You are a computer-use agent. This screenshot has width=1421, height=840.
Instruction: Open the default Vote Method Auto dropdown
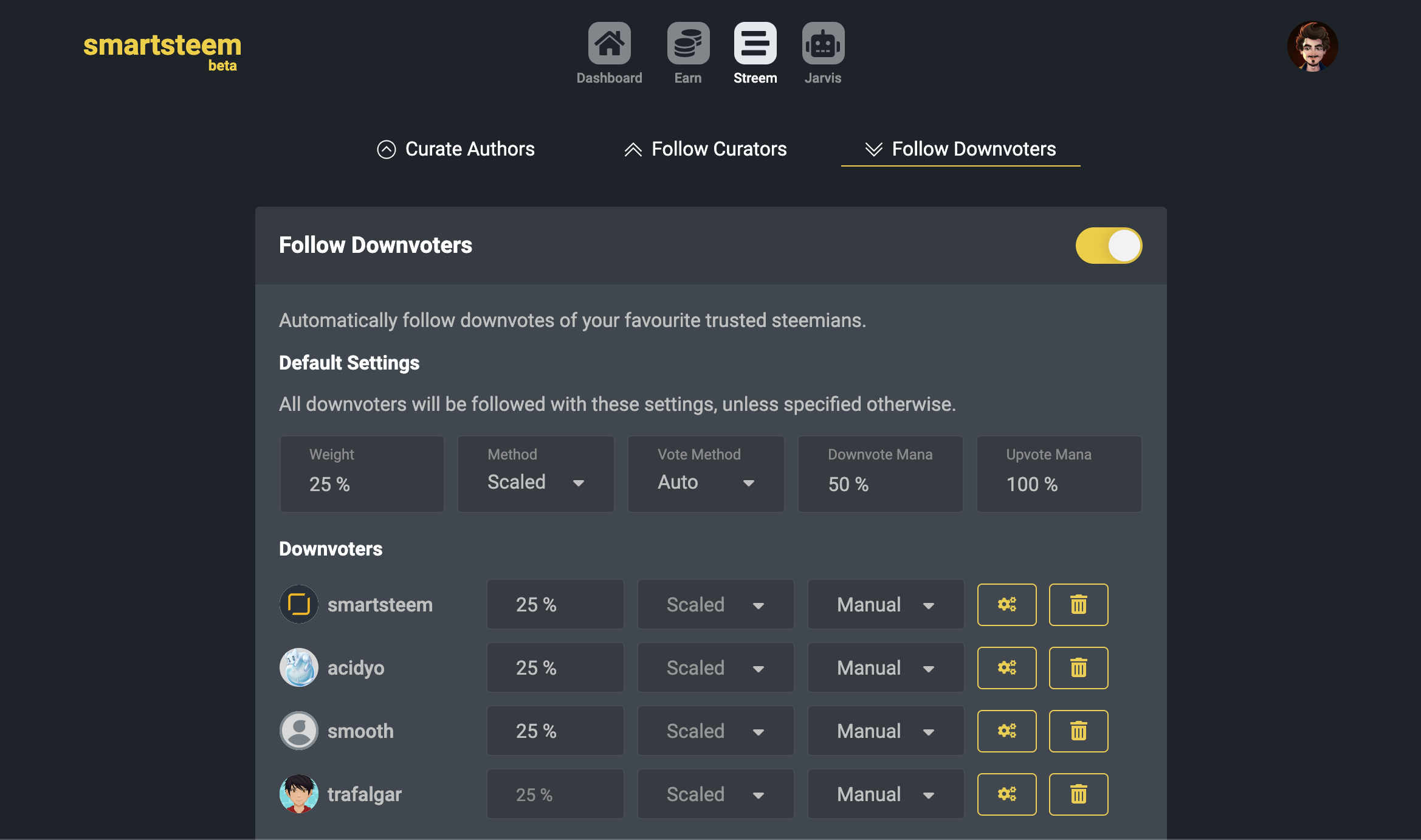706,473
